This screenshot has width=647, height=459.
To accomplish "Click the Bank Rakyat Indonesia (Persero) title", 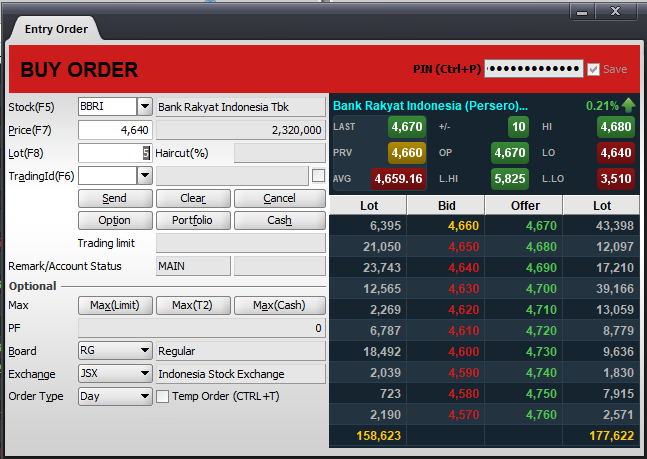I will 430,106.
